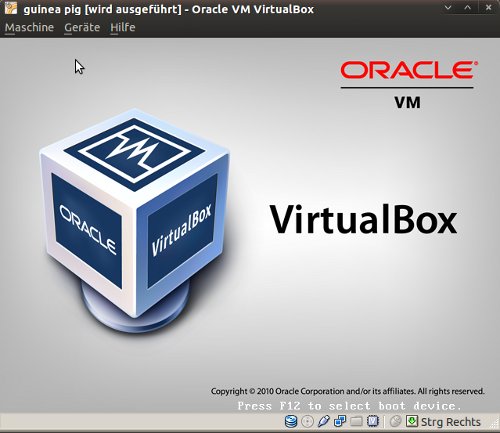The width and height of the screenshot is (500, 433).
Task: Minimize window with the down chevron
Action: click(x=448, y=7)
